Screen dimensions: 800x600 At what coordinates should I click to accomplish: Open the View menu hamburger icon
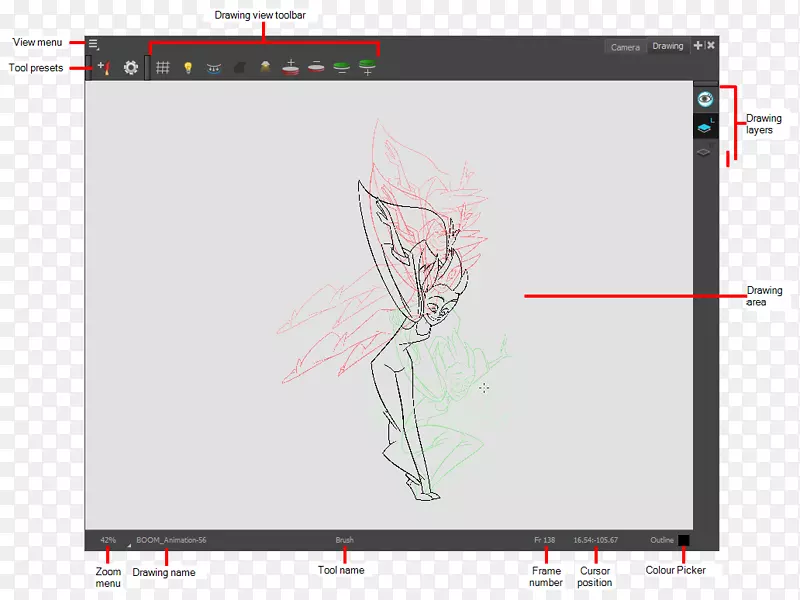(93, 44)
